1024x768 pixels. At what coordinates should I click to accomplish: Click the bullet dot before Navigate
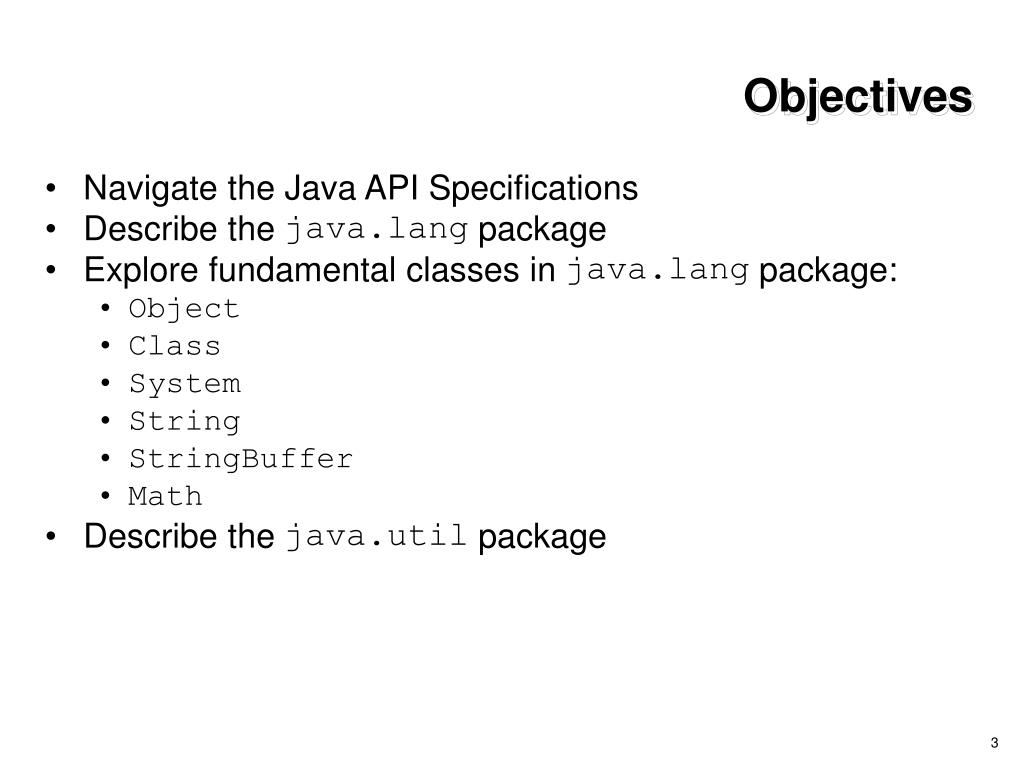pos(51,189)
